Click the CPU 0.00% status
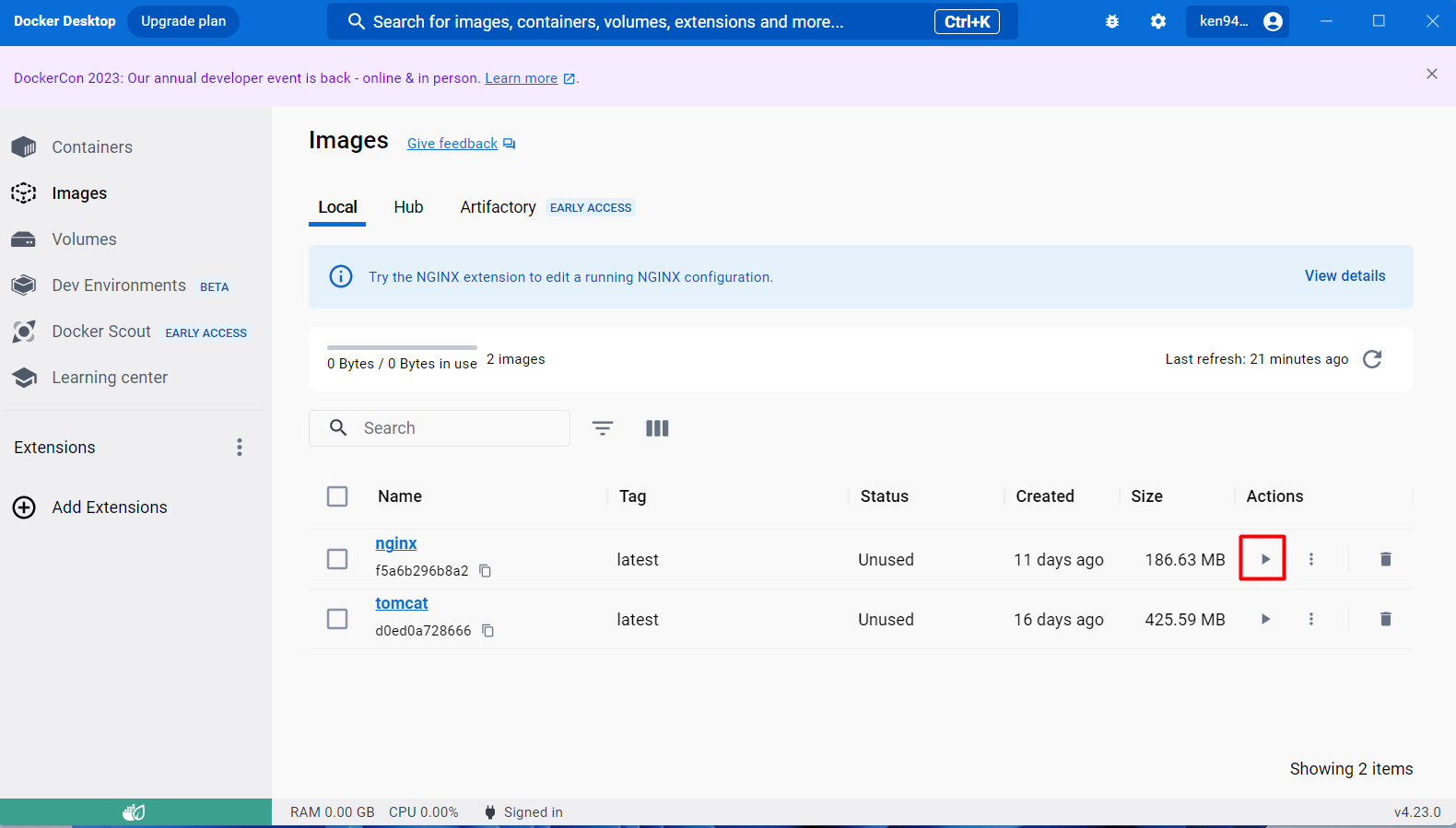The height and width of the screenshot is (828, 1456). tap(424, 812)
